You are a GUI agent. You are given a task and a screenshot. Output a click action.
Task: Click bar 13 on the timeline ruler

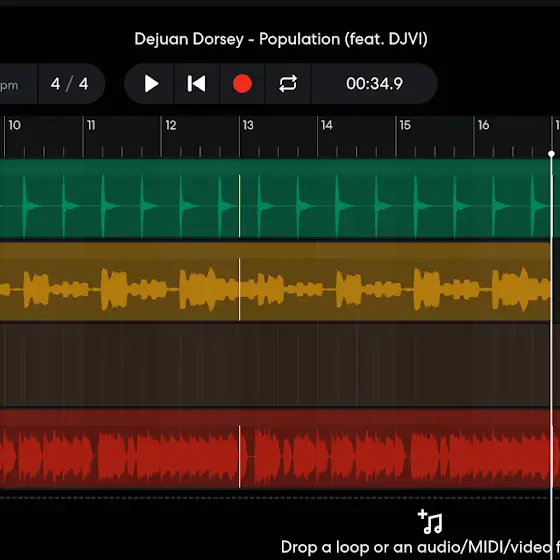[248, 125]
